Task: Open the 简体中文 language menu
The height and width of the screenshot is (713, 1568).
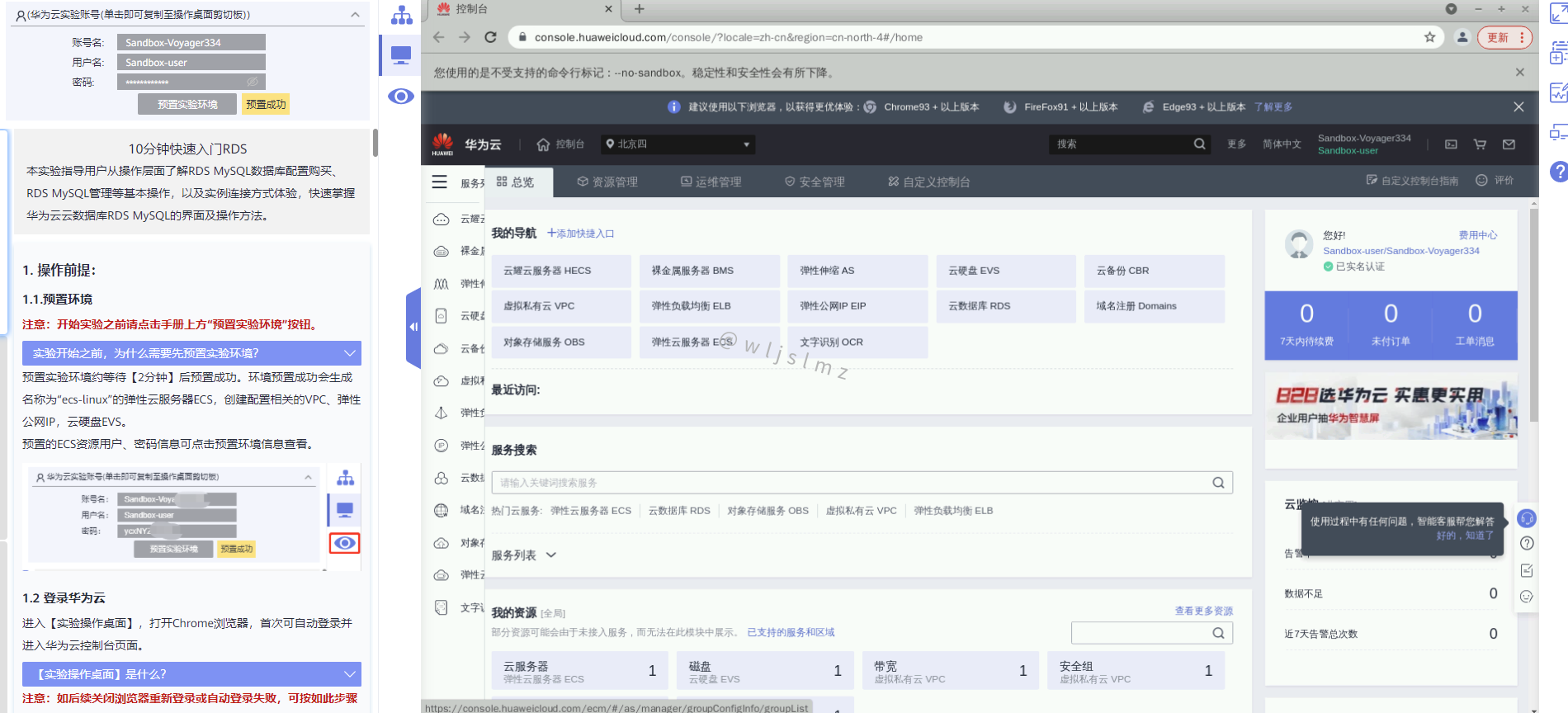Action: click(x=1282, y=144)
